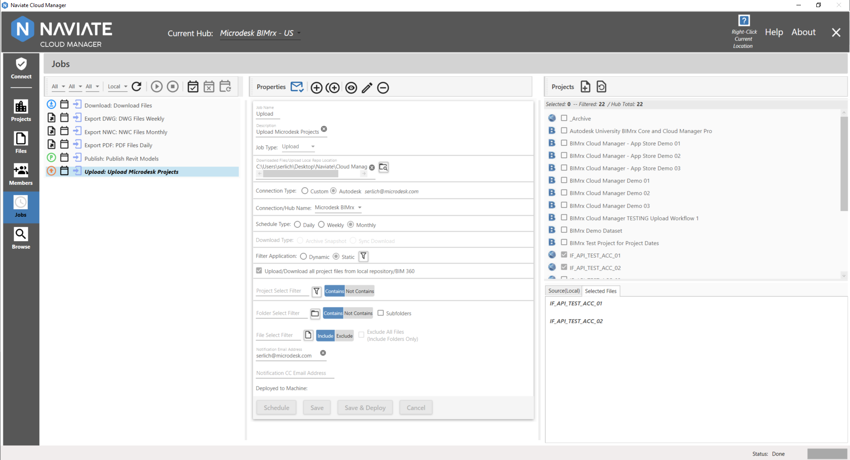Click the Save & Deploy button

(x=365, y=407)
